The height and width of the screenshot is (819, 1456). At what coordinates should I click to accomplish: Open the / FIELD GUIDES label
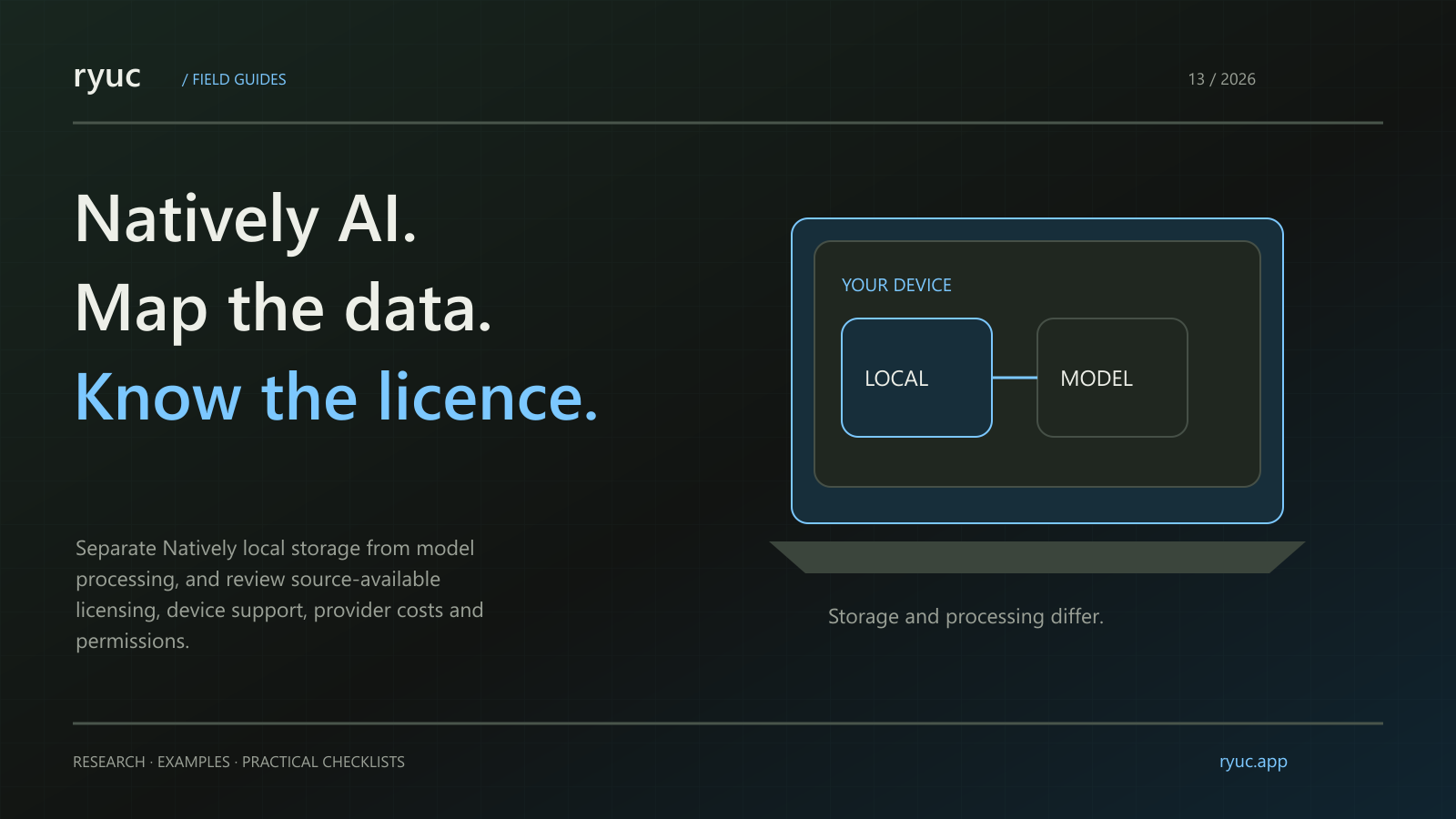point(234,79)
